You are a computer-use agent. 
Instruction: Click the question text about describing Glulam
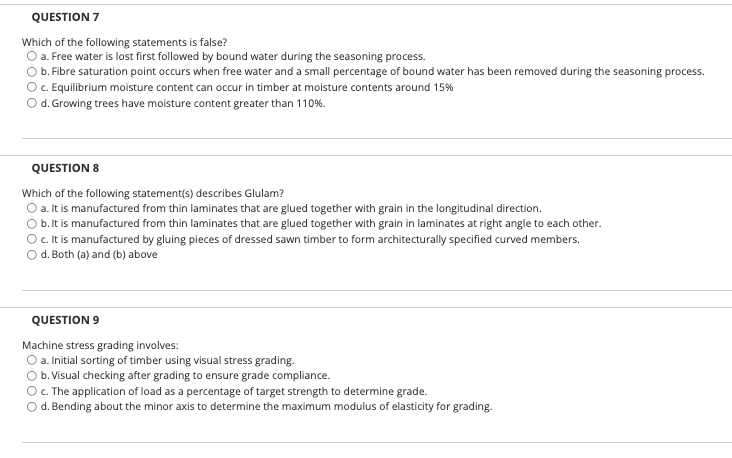[153, 193]
